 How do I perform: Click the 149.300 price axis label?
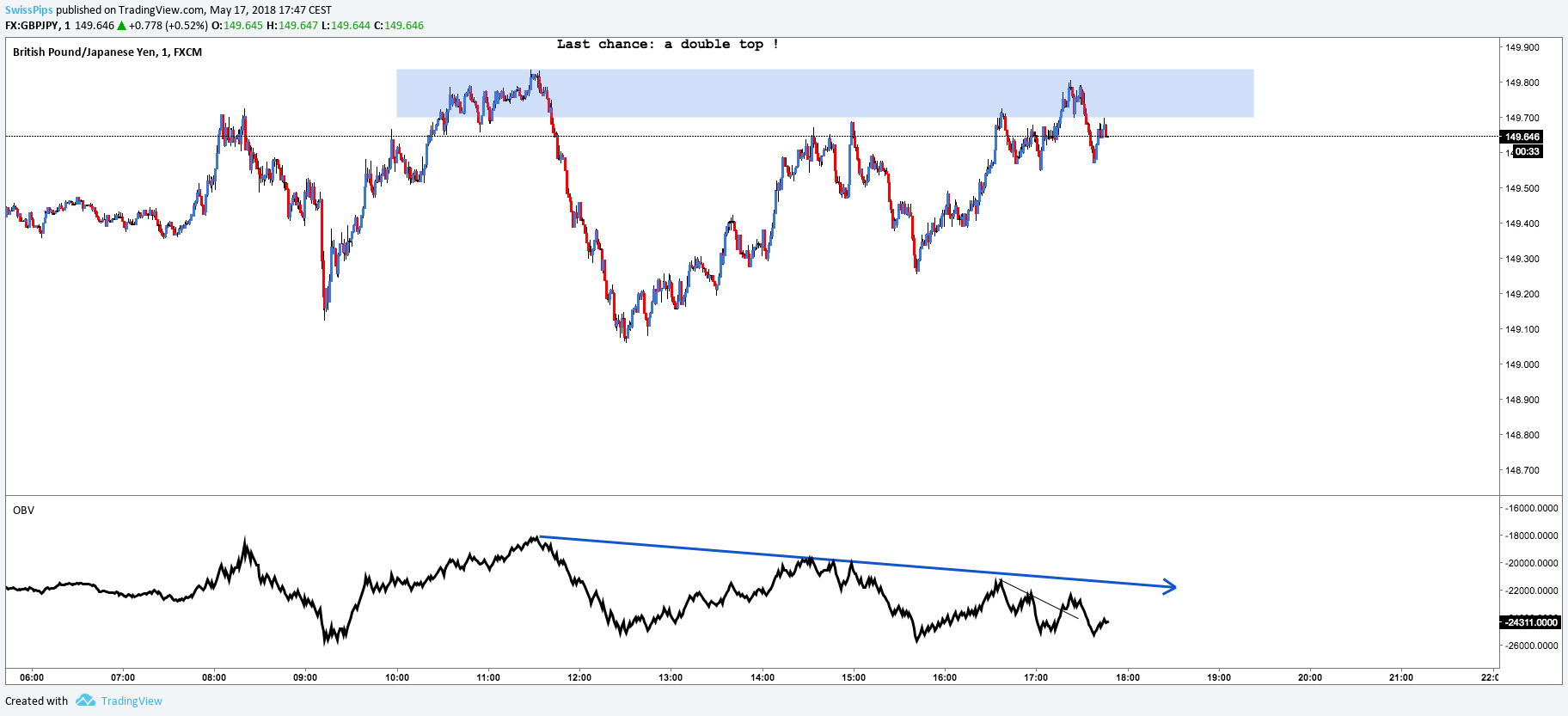pos(1522,259)
